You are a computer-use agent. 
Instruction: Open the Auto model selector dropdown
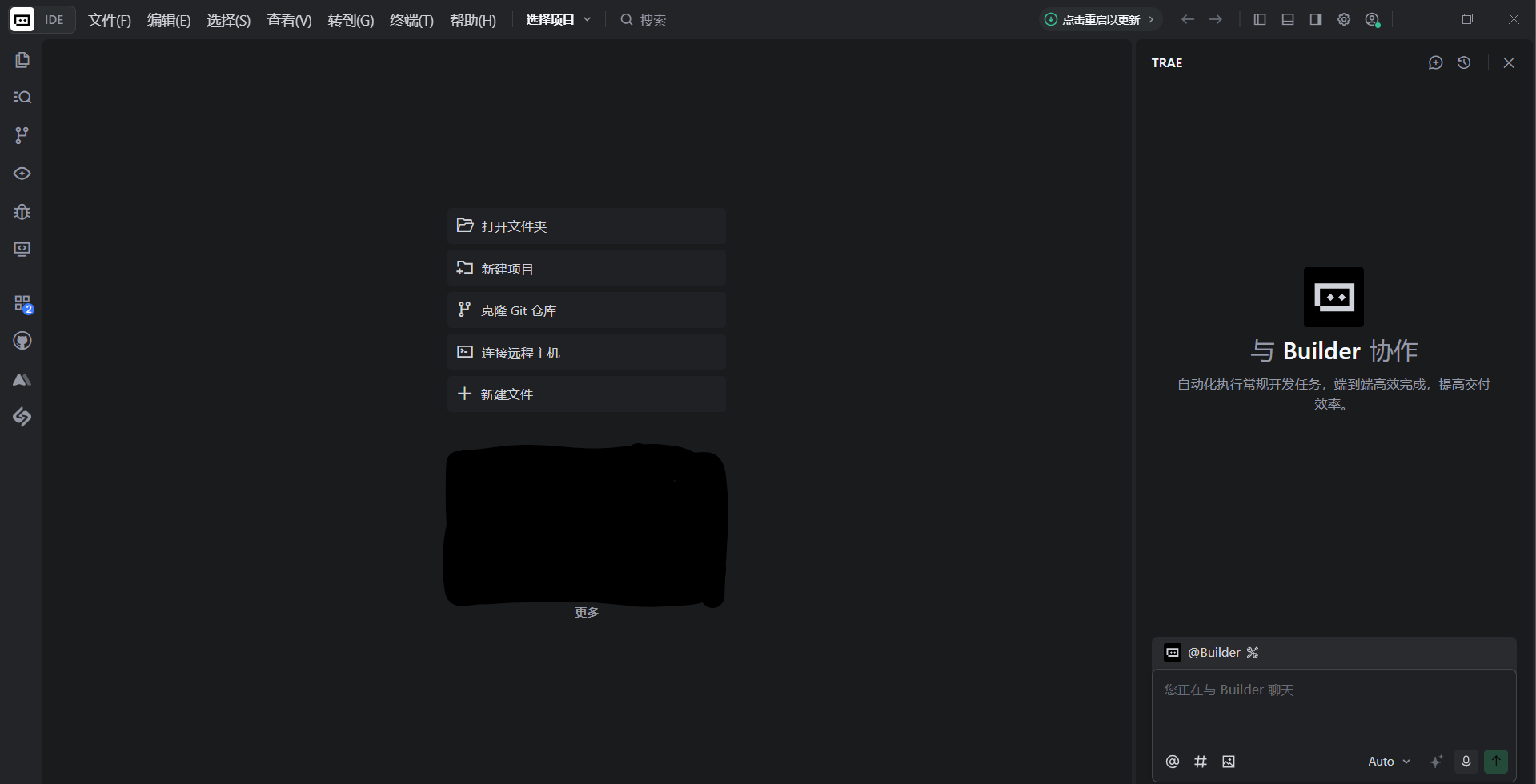click(1389, 762)
